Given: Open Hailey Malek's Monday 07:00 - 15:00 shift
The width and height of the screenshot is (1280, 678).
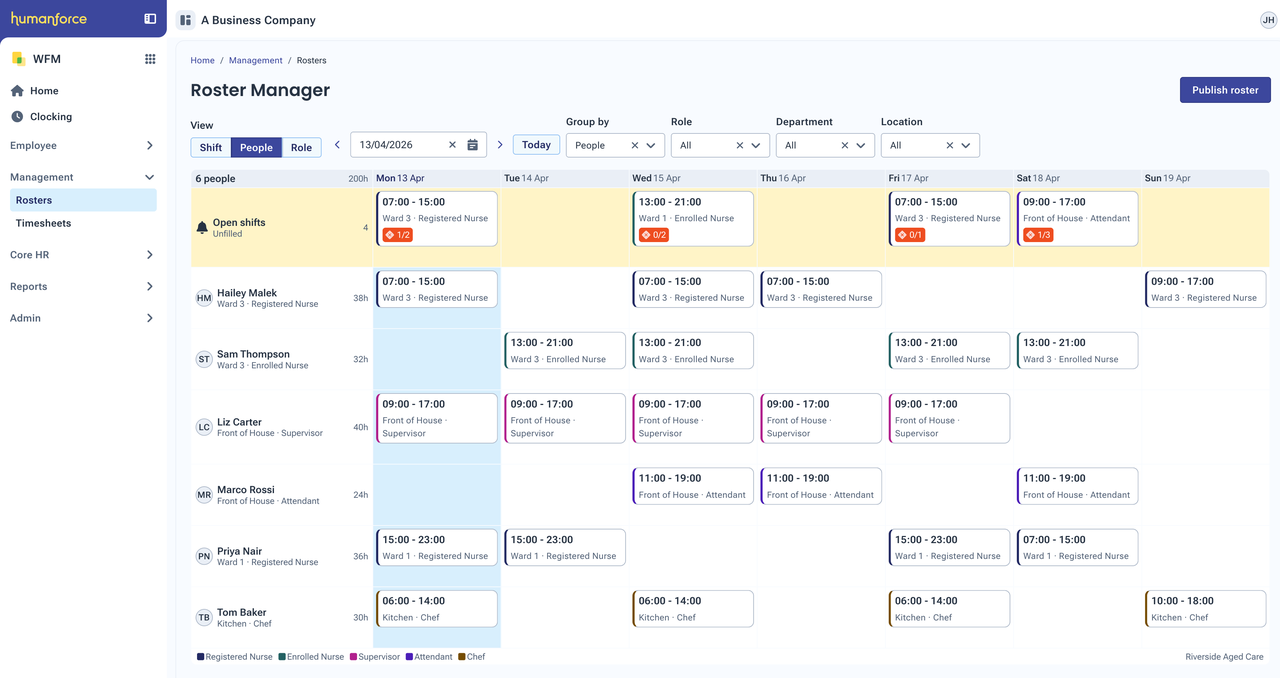Looking at the screenshot, I should click(x=437, y=289).
